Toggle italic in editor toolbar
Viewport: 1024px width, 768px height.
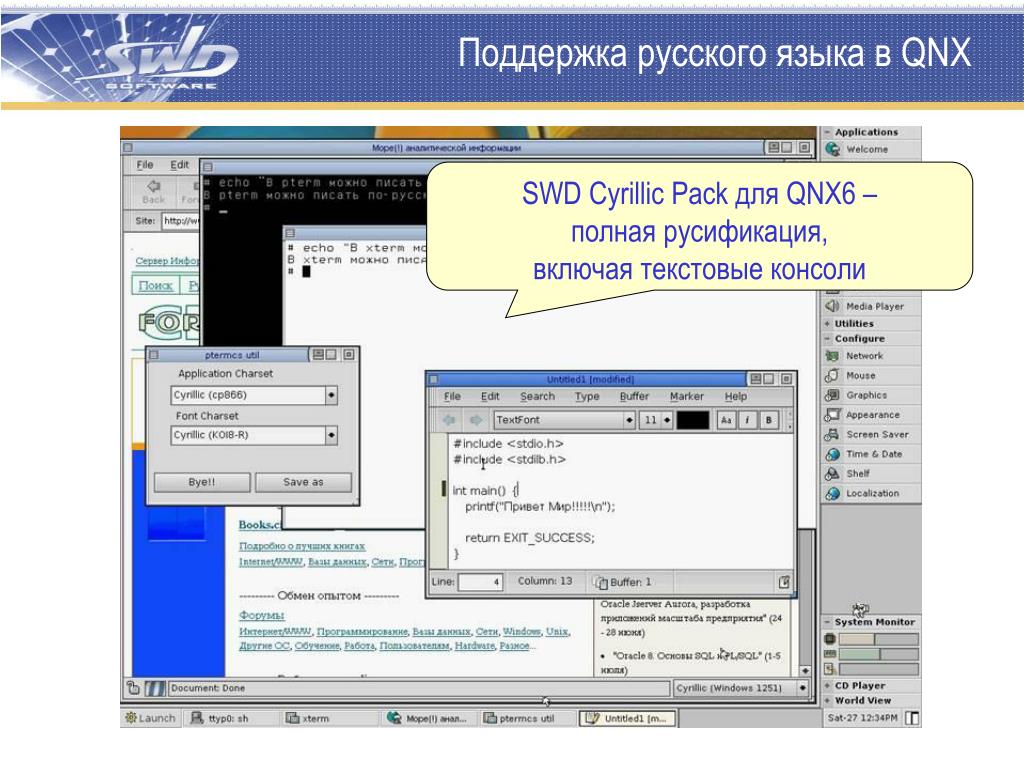(747, 420)
